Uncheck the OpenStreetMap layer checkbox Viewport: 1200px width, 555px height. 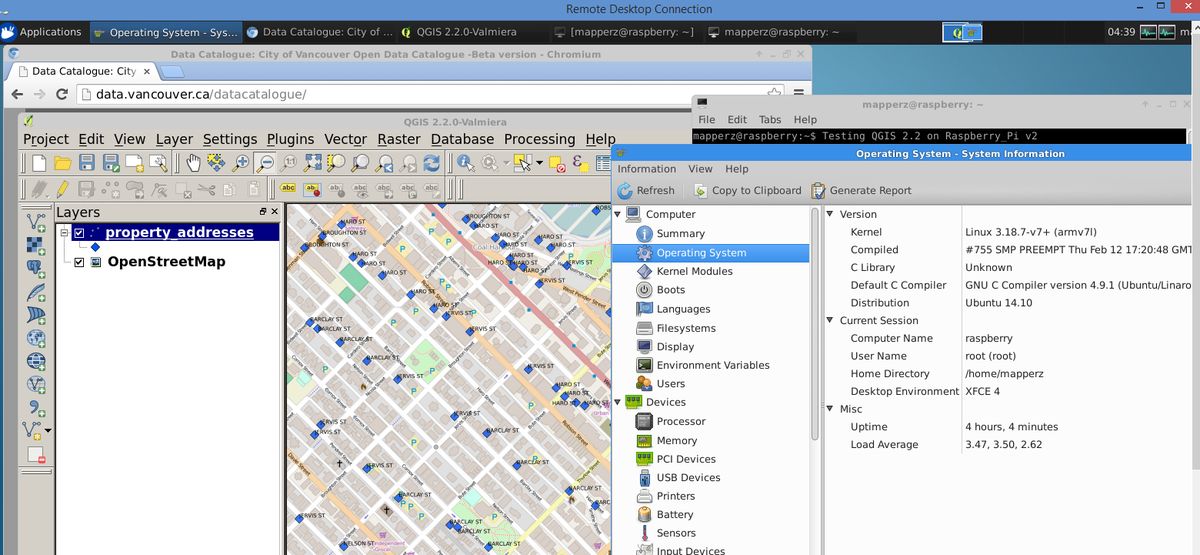pyautogui.click(x=80, y=262)
